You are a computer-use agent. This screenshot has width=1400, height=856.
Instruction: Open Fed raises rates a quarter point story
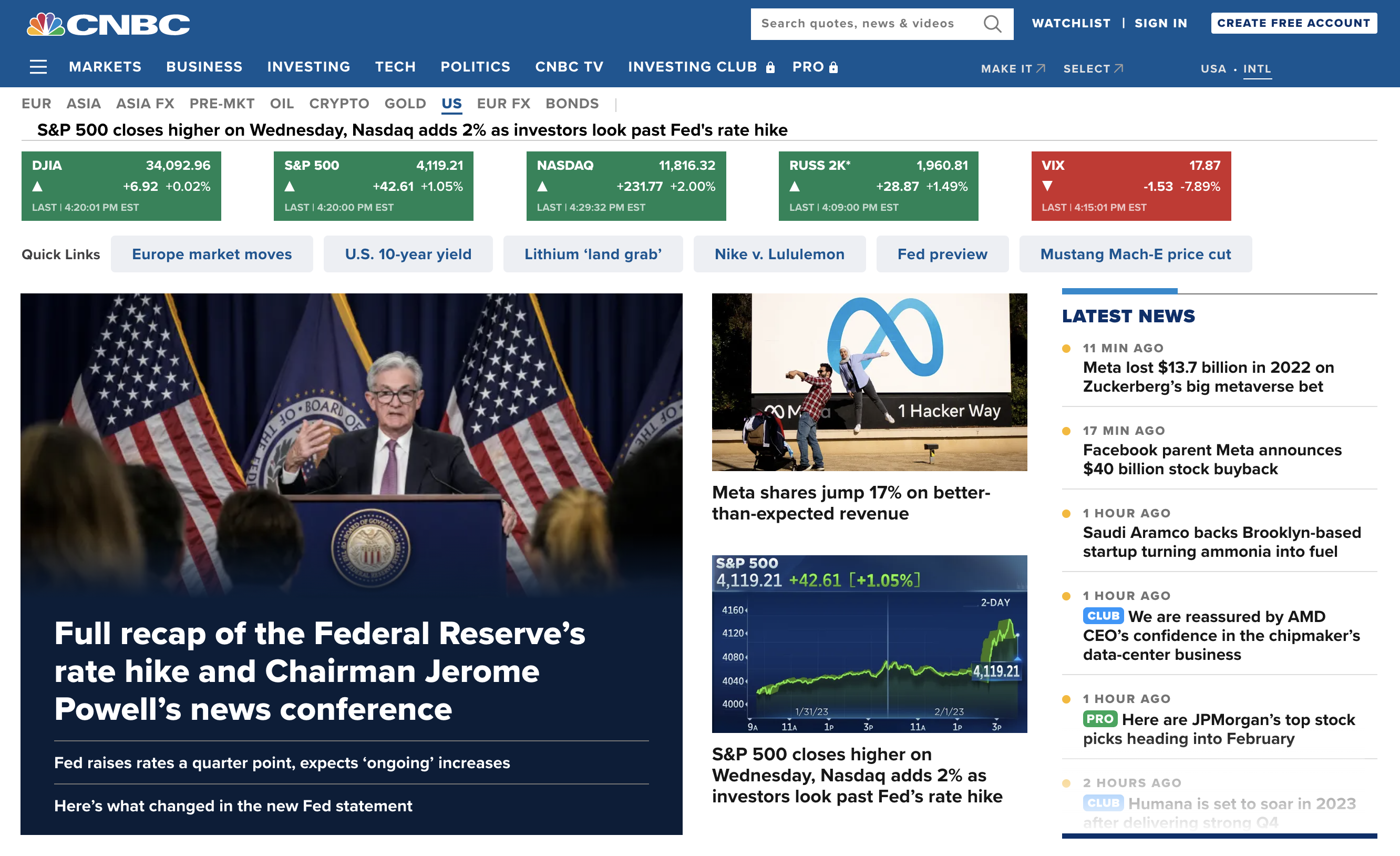click(x=282, y=762)
